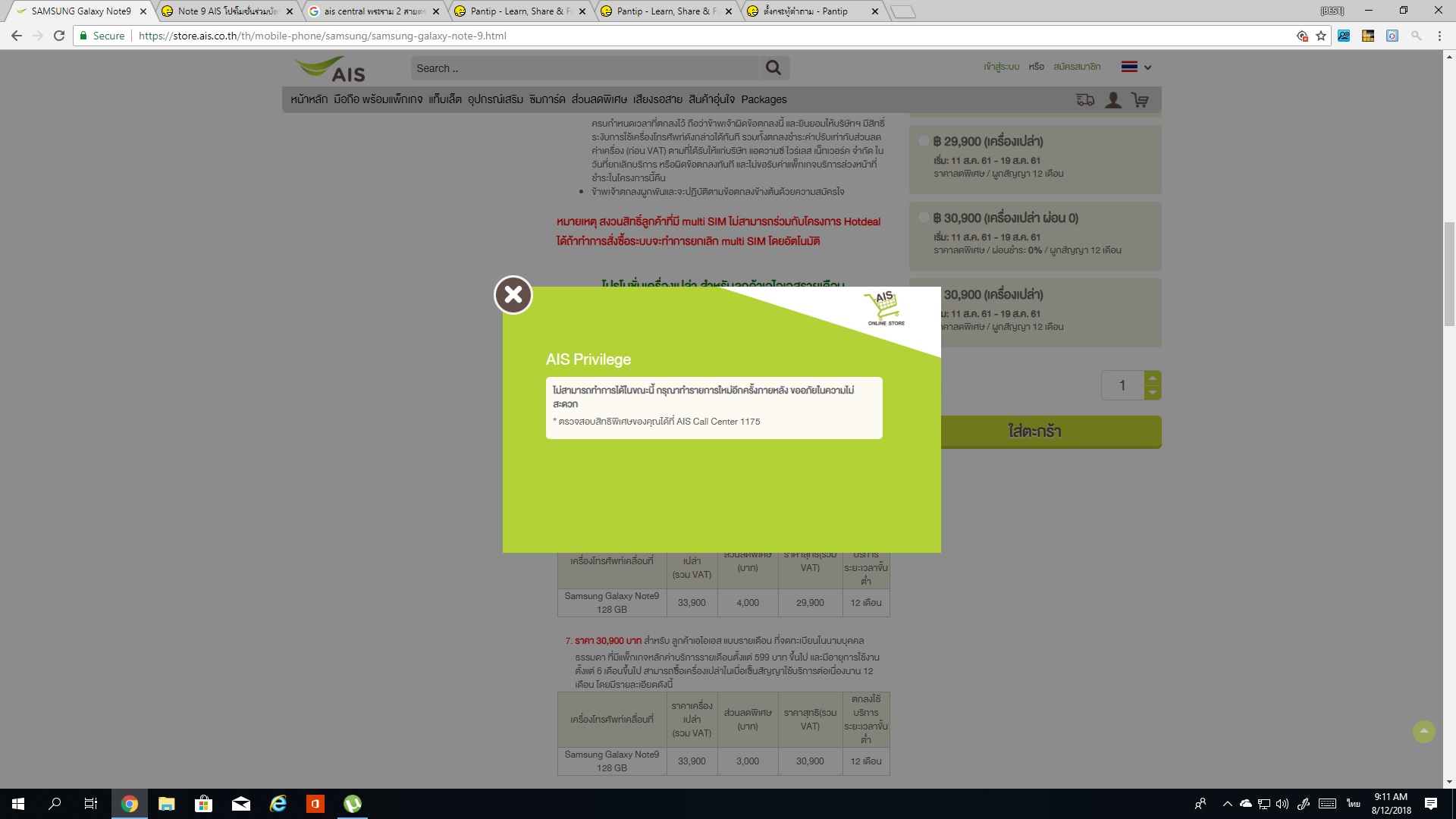Click the Search input field

coord(584,68)
